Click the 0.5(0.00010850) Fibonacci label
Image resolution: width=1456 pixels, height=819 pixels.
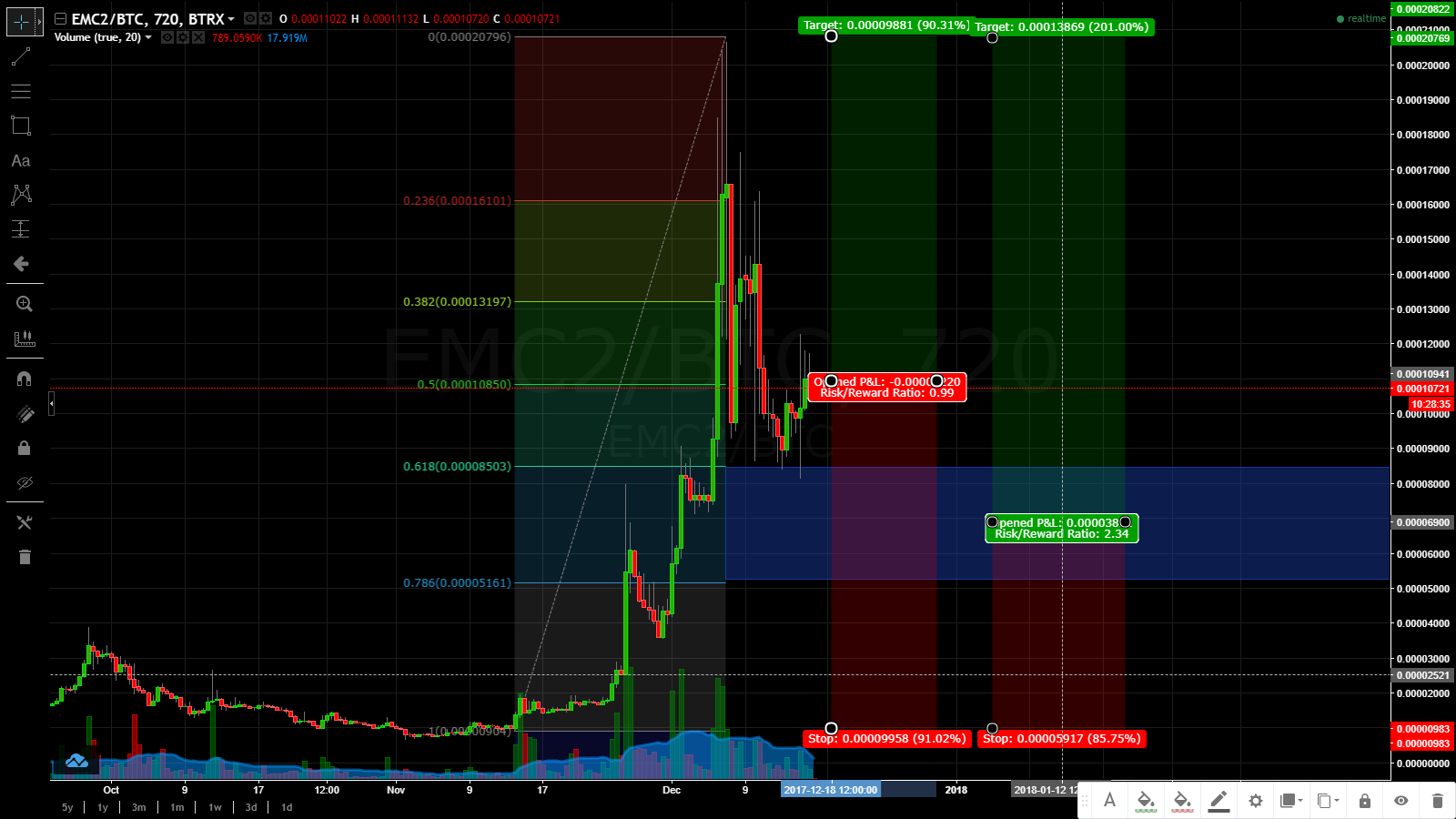pos(464,385)
